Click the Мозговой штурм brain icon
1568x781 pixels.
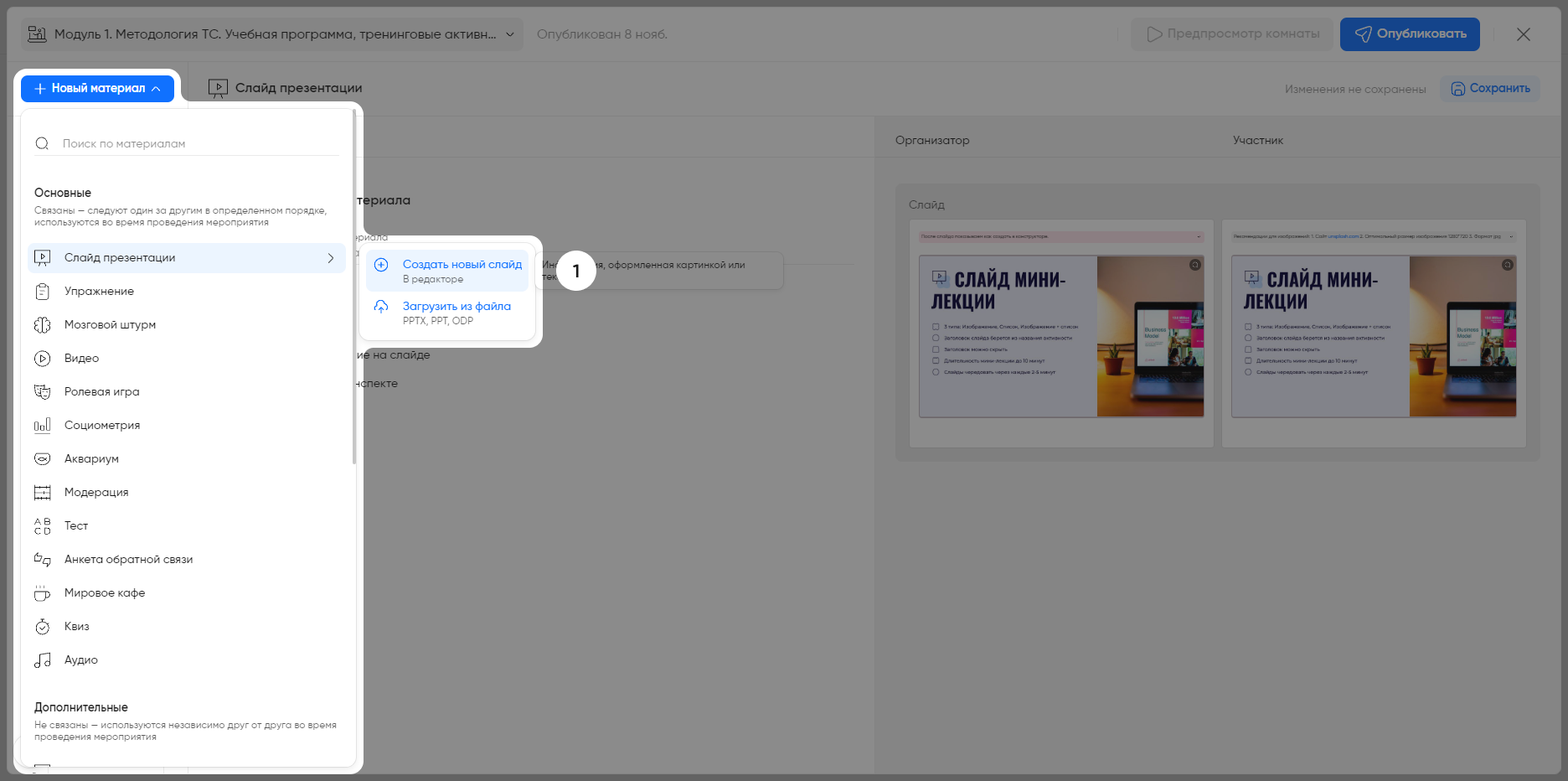43,325
